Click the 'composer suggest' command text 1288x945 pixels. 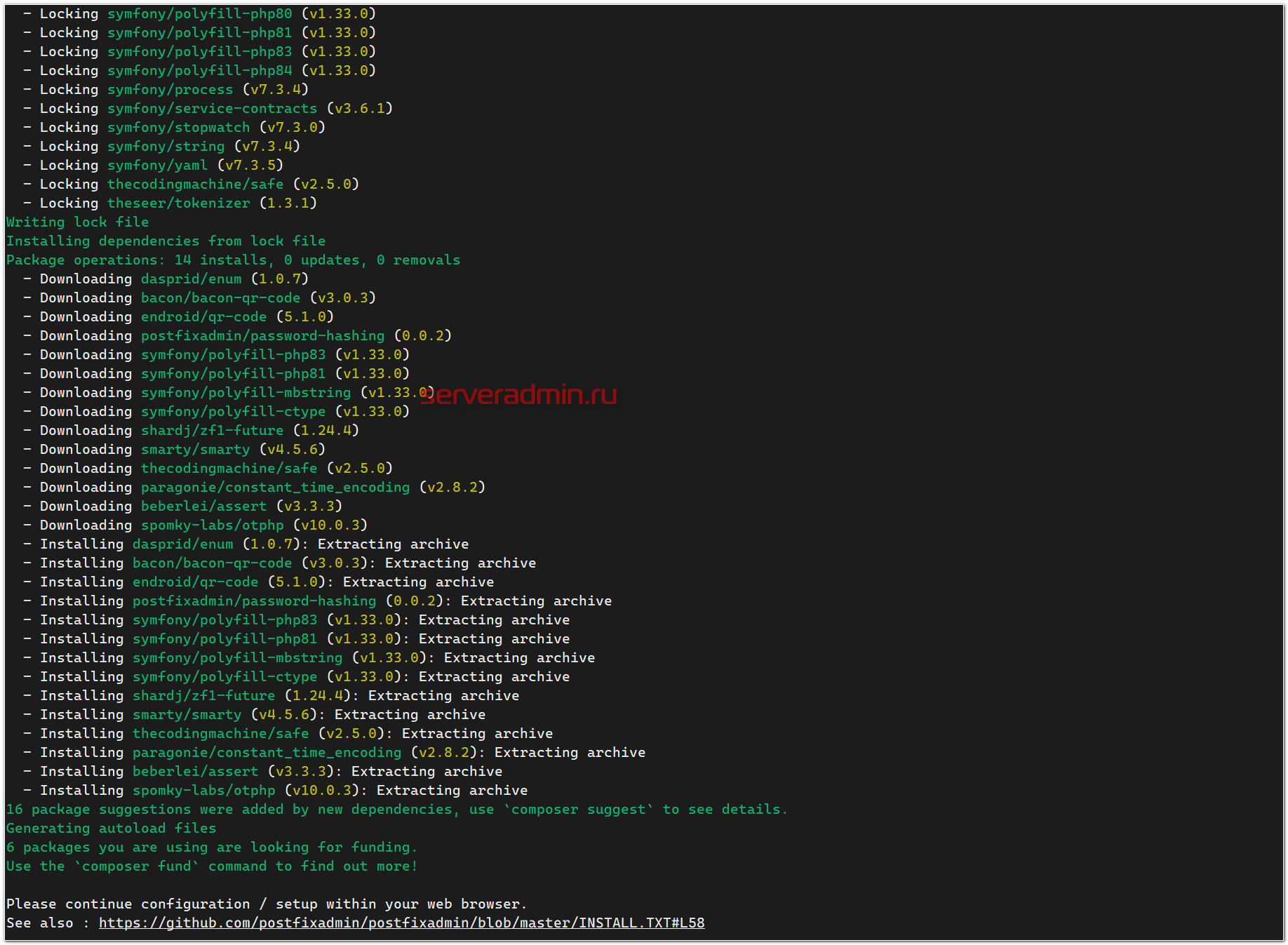coord(578,810)
